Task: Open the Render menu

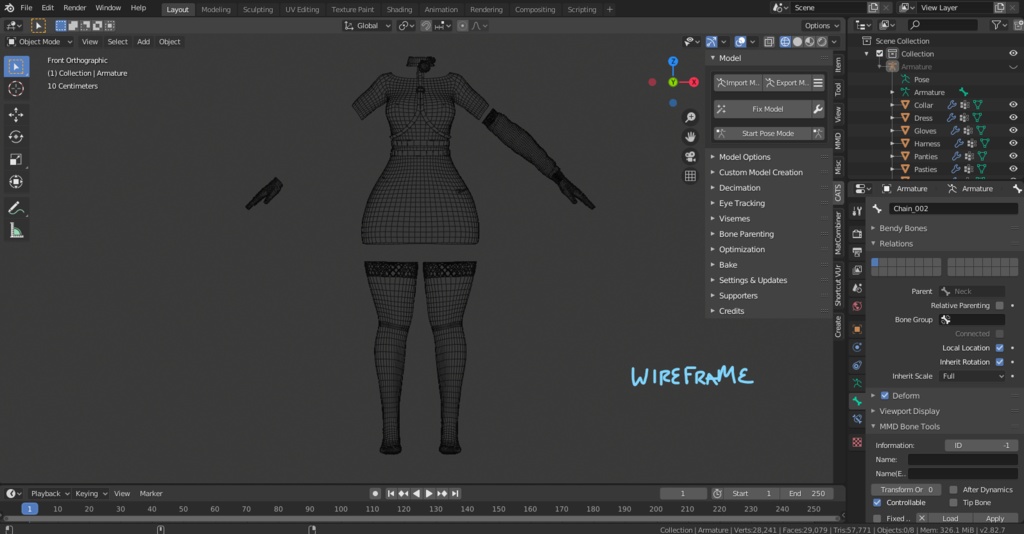Action: (75, 8)
